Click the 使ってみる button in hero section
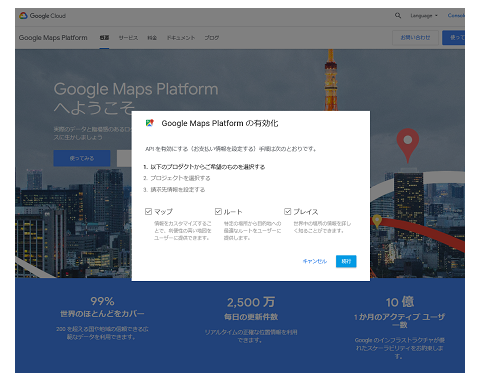This screenshot has height=386, width=483. pos(82,158)
